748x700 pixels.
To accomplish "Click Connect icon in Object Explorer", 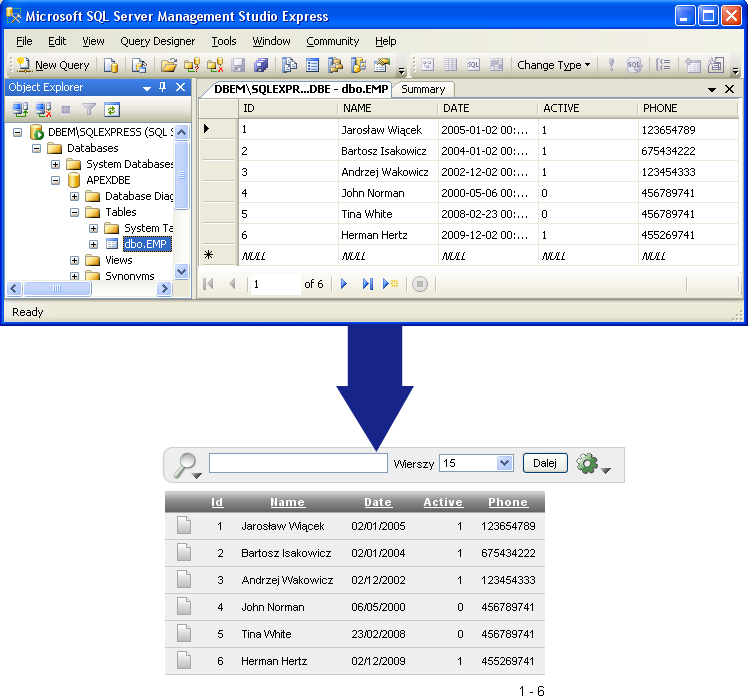I will click(x=20, y=110).
